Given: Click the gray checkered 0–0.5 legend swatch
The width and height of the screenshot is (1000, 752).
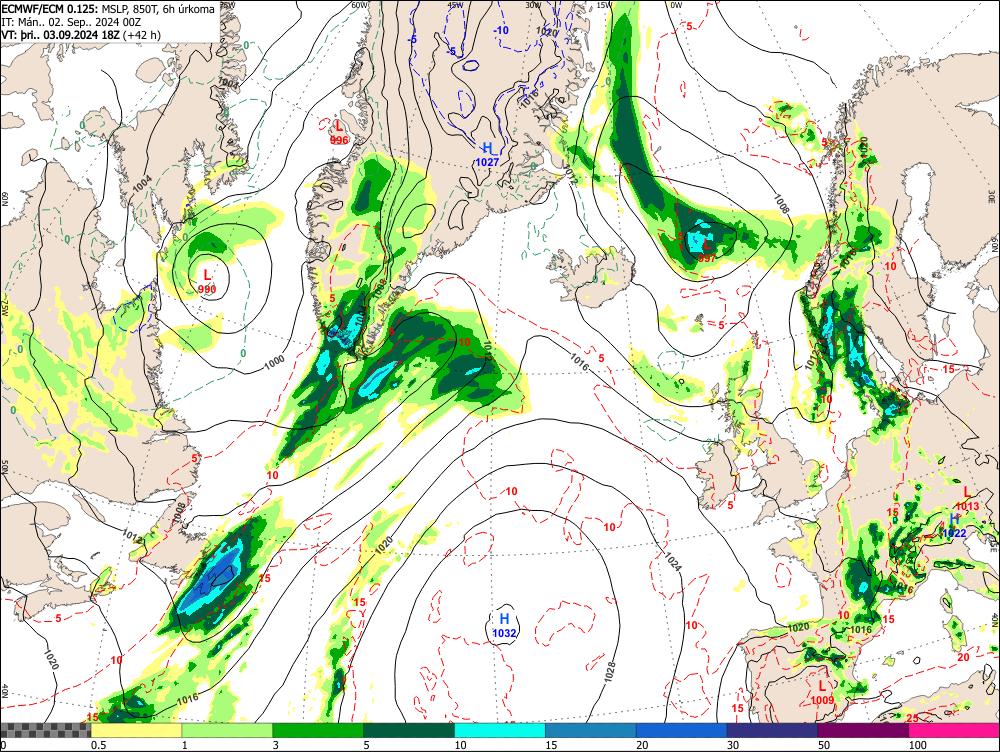Looking at the screenshot, I should click(45, 730).
